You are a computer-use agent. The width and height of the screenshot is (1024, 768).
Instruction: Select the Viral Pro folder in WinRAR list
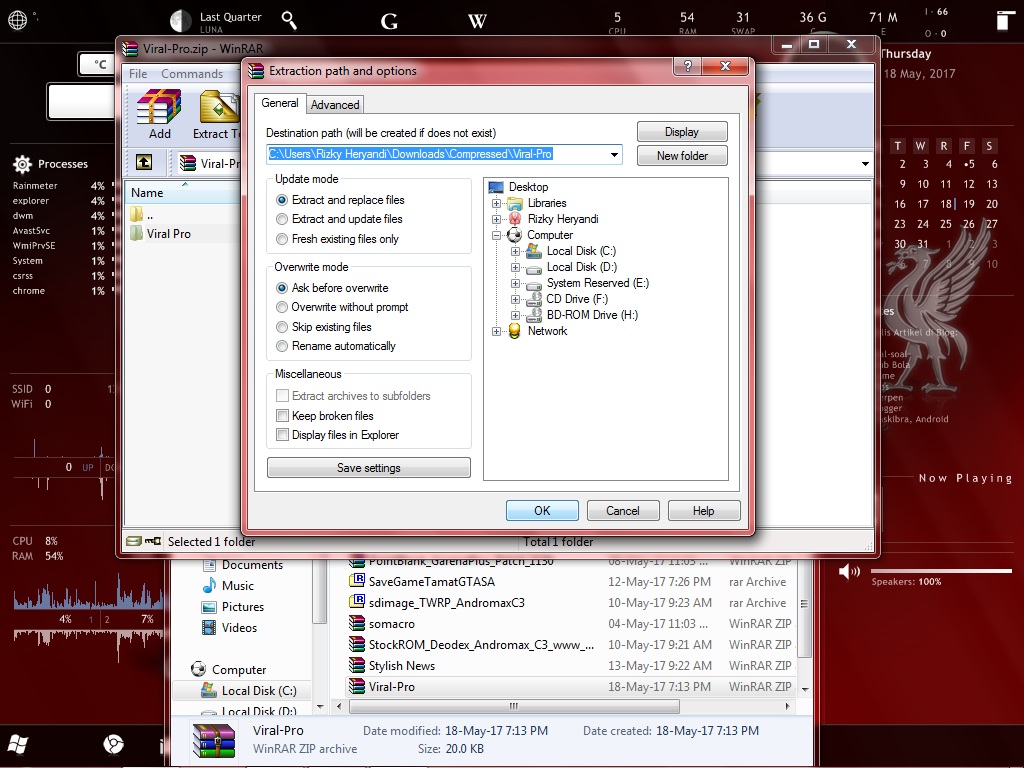(x=161, y=234)
